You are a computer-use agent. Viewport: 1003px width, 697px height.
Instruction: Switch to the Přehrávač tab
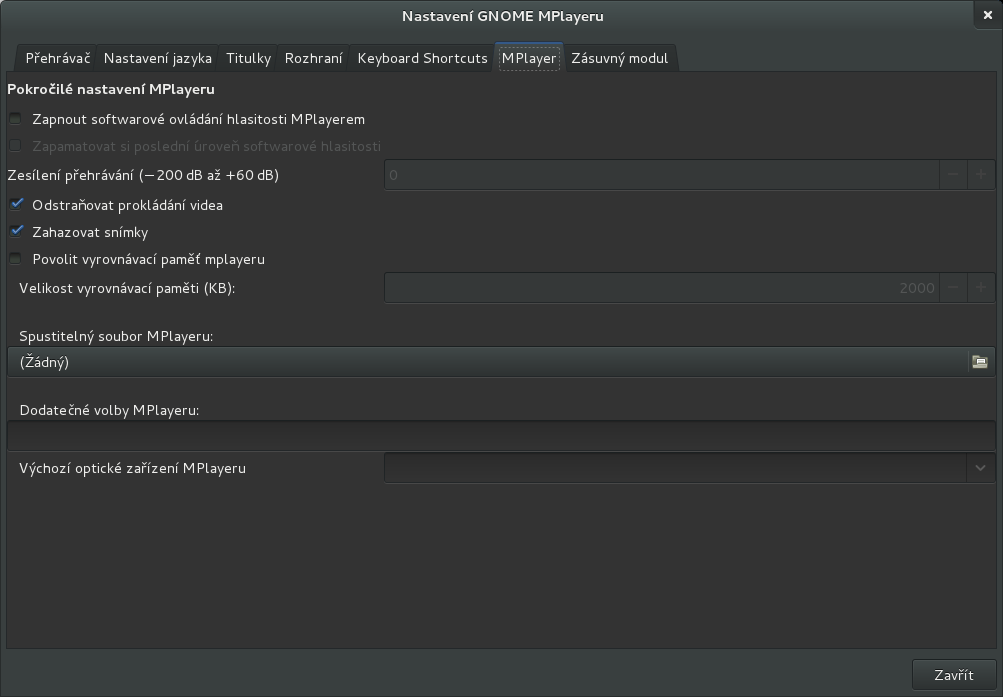57,58
